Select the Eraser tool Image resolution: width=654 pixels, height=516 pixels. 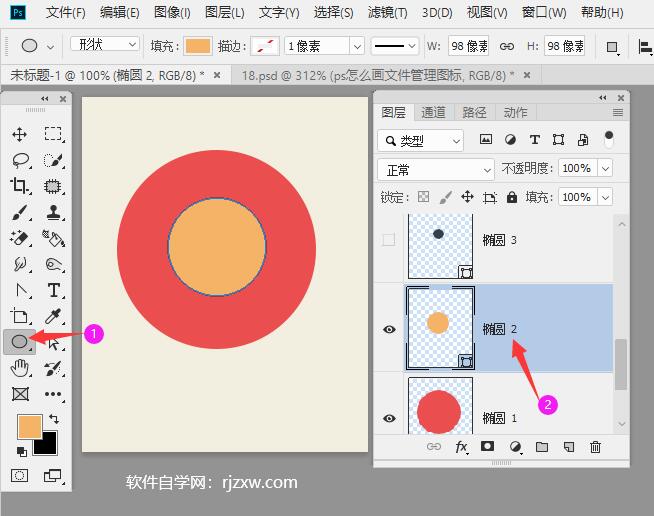tap(20, 238)
